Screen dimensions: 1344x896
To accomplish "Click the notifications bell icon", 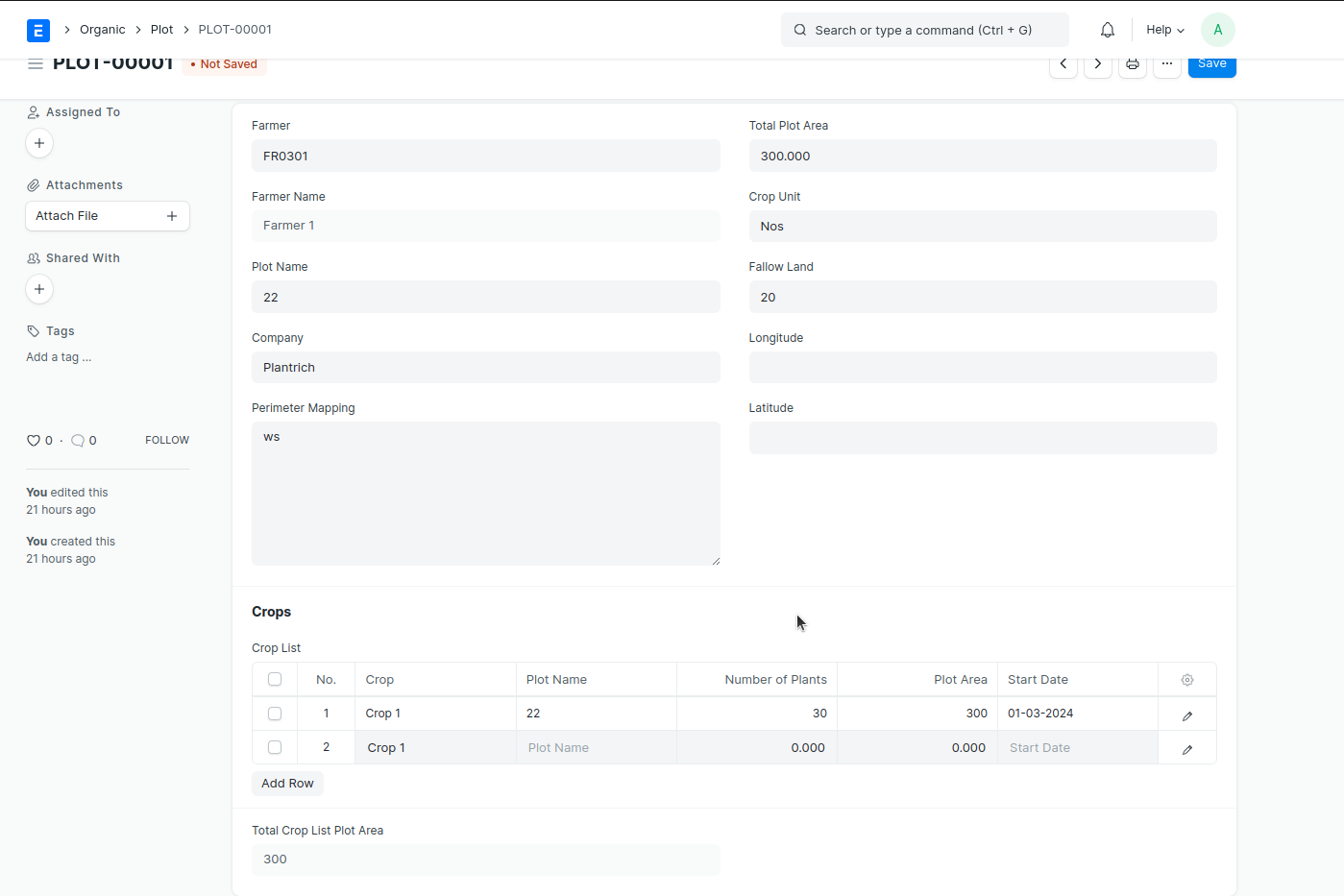I will click(x=1108, y=30).
